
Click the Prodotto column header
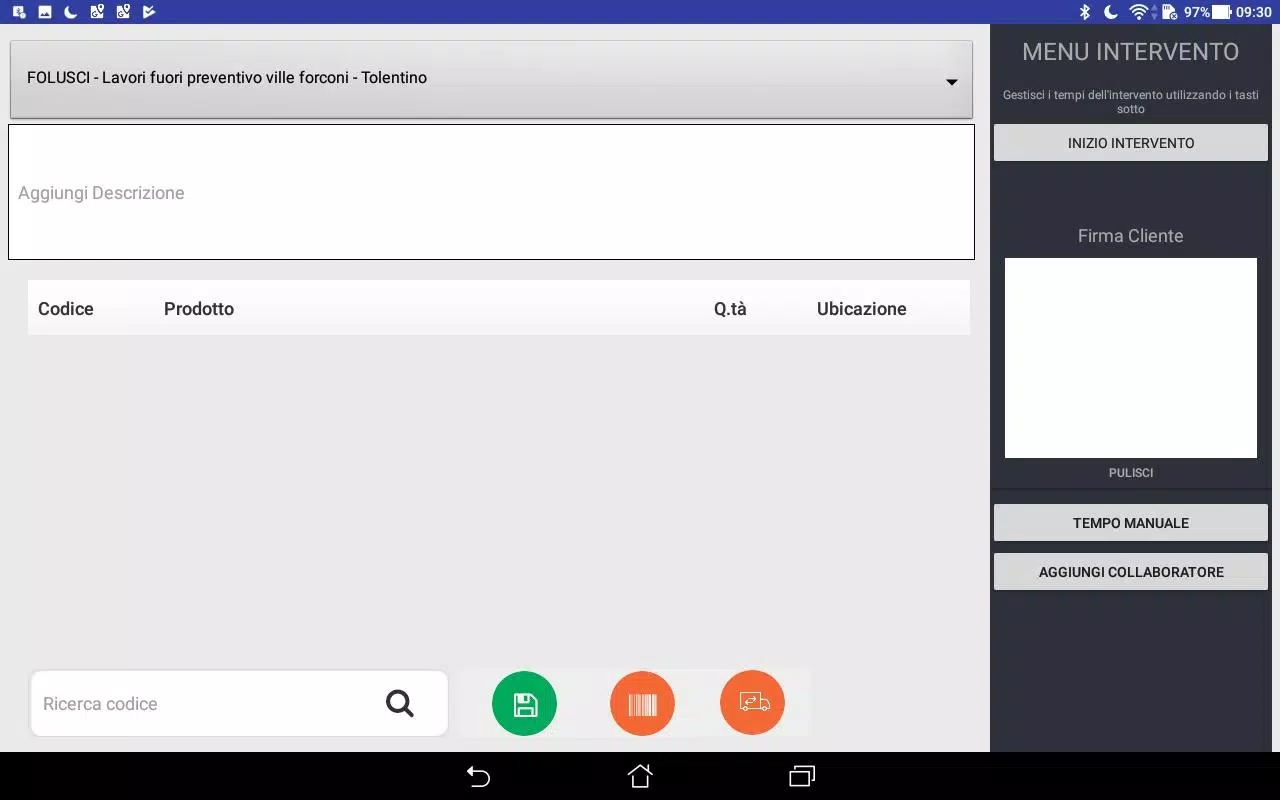tap(199, 309)
